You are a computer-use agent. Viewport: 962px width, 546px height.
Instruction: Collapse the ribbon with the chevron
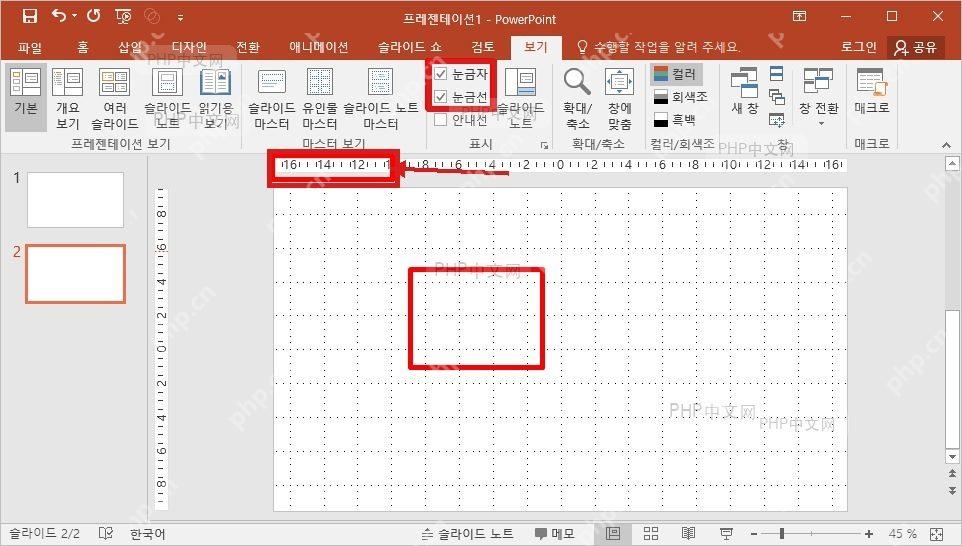946,145
